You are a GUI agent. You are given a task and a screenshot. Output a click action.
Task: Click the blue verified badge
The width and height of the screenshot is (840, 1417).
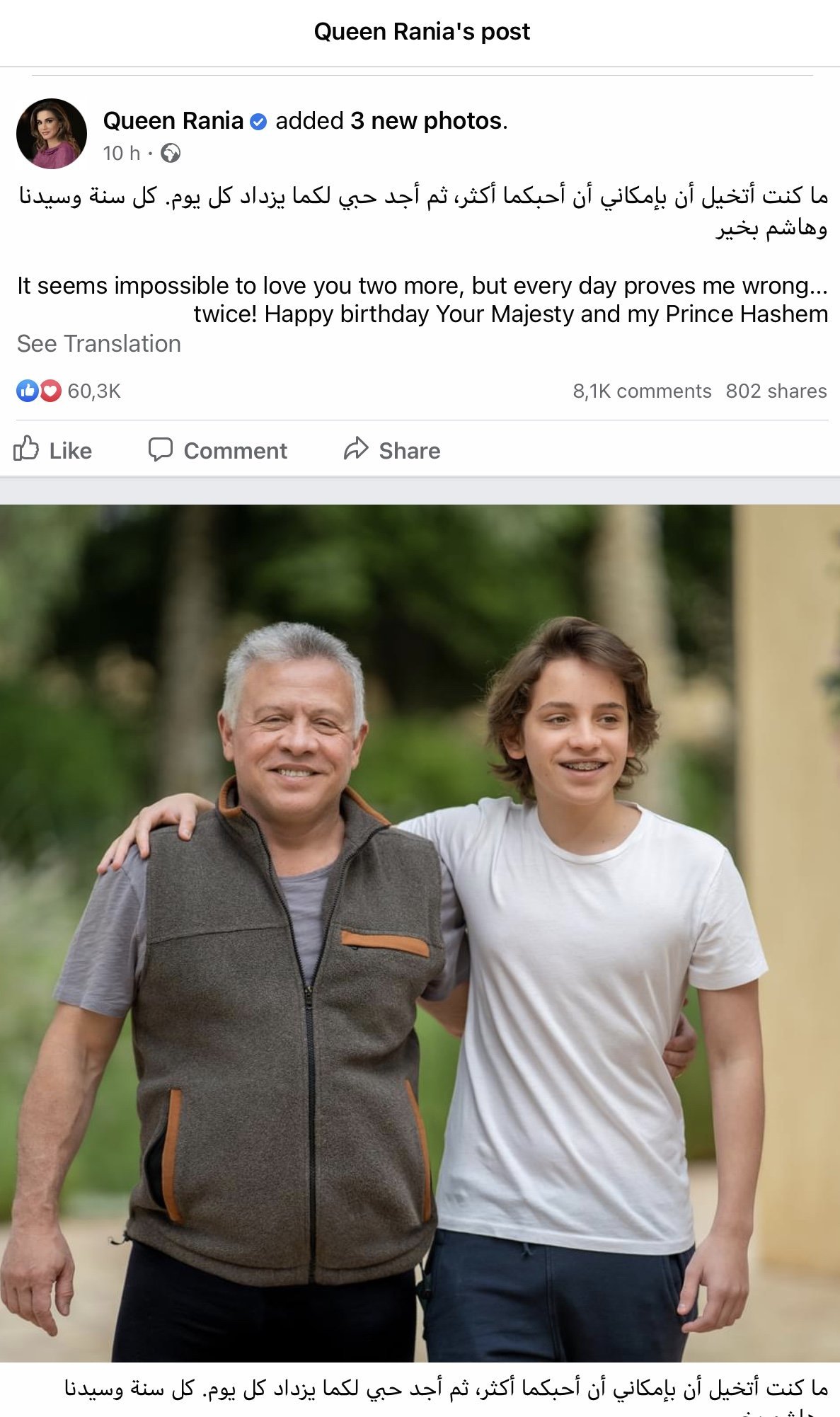click(x=259, y=122)
